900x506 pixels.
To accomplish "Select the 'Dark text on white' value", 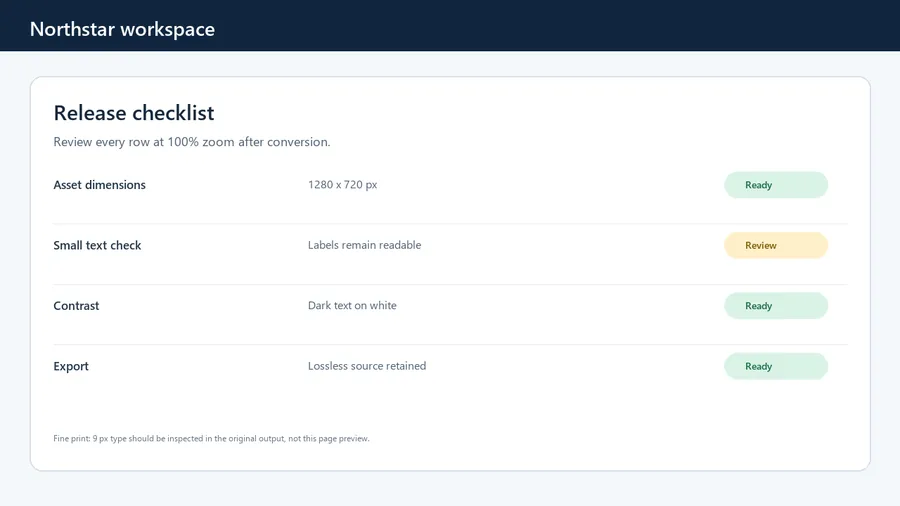I will tap(352, 305).
